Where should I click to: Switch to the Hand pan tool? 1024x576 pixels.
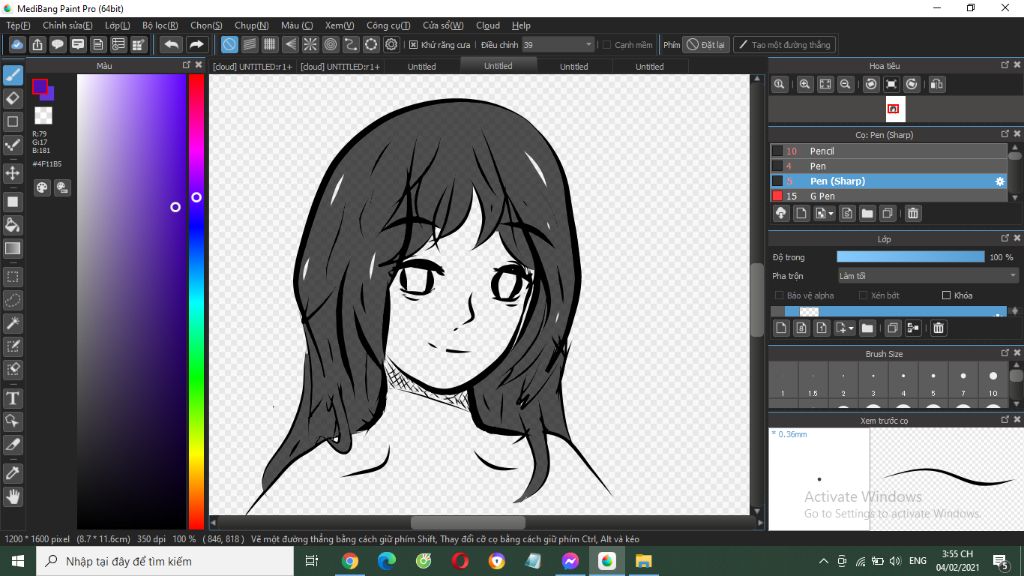pos(12,497)
